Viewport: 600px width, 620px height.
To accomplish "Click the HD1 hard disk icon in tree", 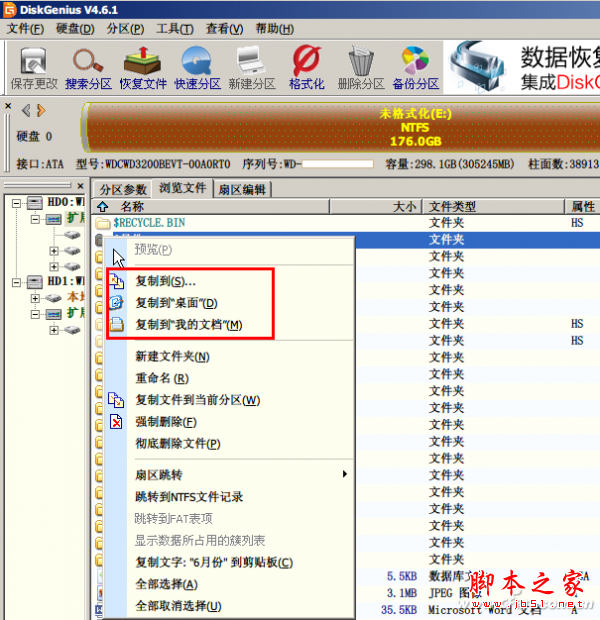I will click(x=35, y=282).
